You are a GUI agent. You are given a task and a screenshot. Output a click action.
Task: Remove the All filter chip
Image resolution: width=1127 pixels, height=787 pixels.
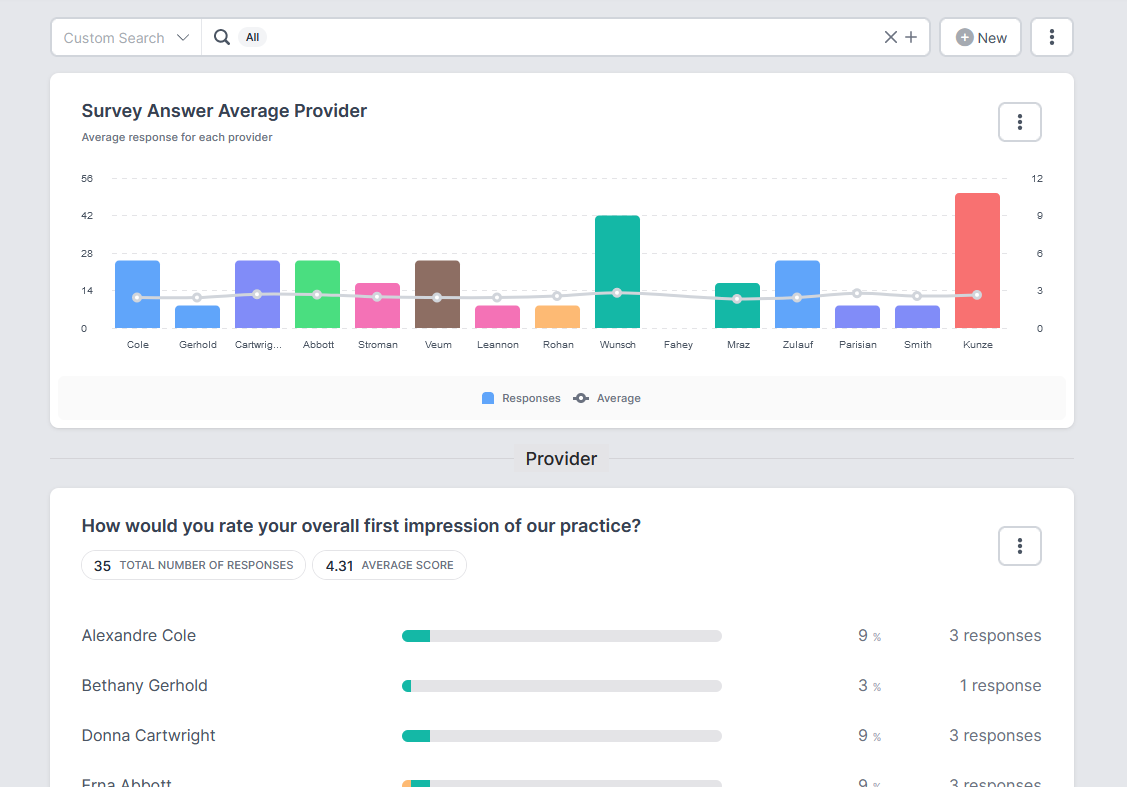click(x=252, y=38)
